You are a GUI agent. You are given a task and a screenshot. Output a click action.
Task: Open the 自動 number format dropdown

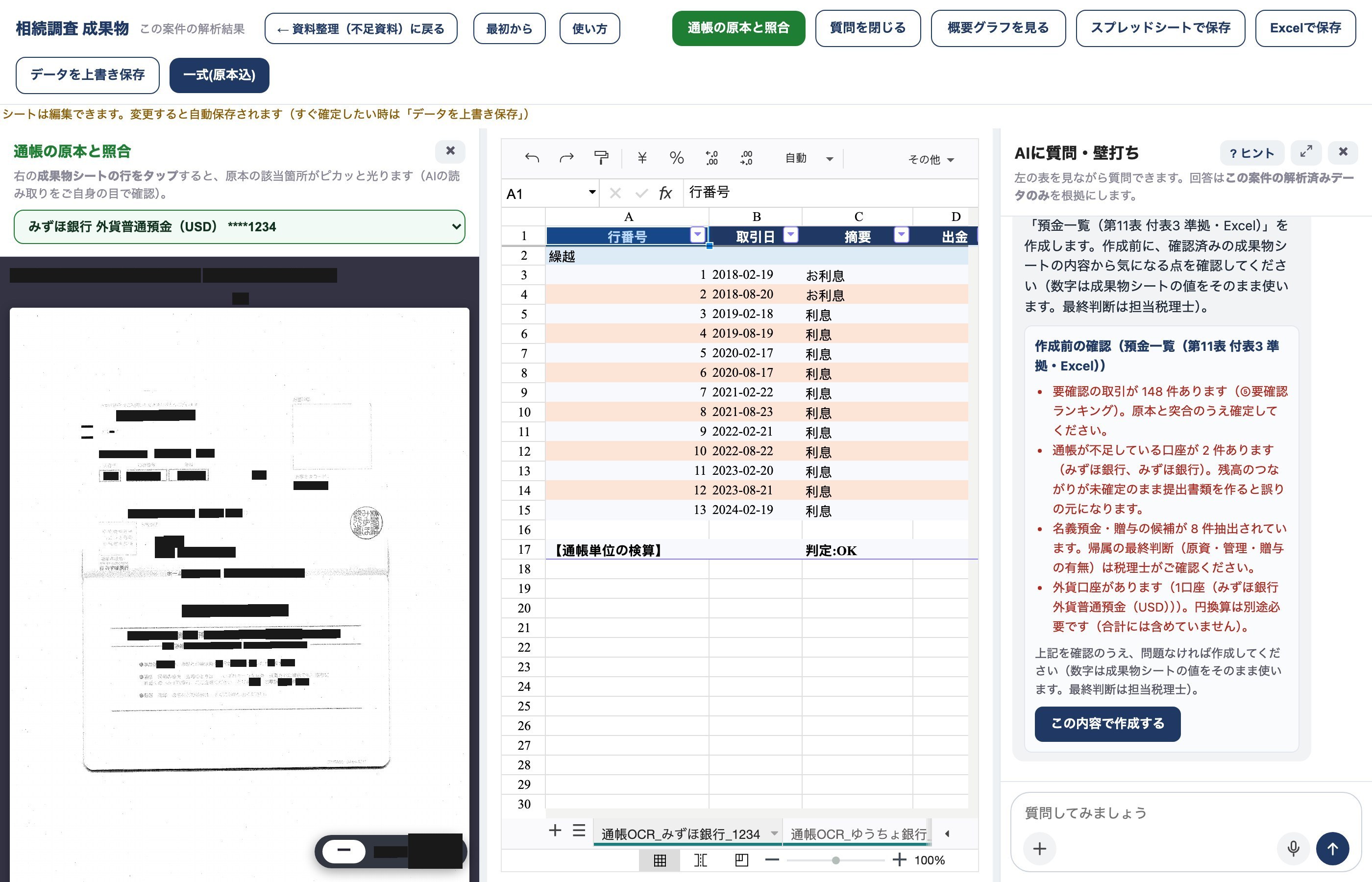coord(808,159)
